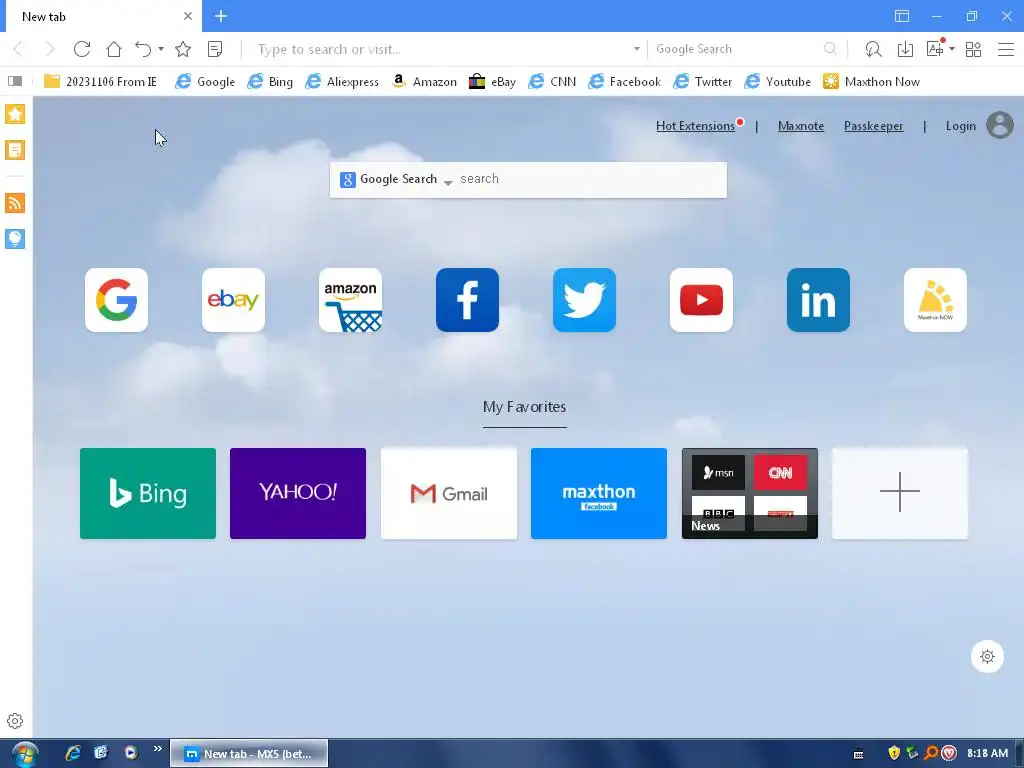
Task: Click the page search input field
Action: 590,179
